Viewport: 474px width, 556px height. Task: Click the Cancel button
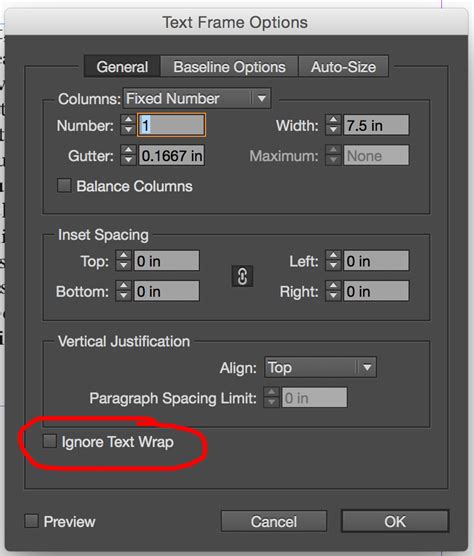(x=274, y=521)
